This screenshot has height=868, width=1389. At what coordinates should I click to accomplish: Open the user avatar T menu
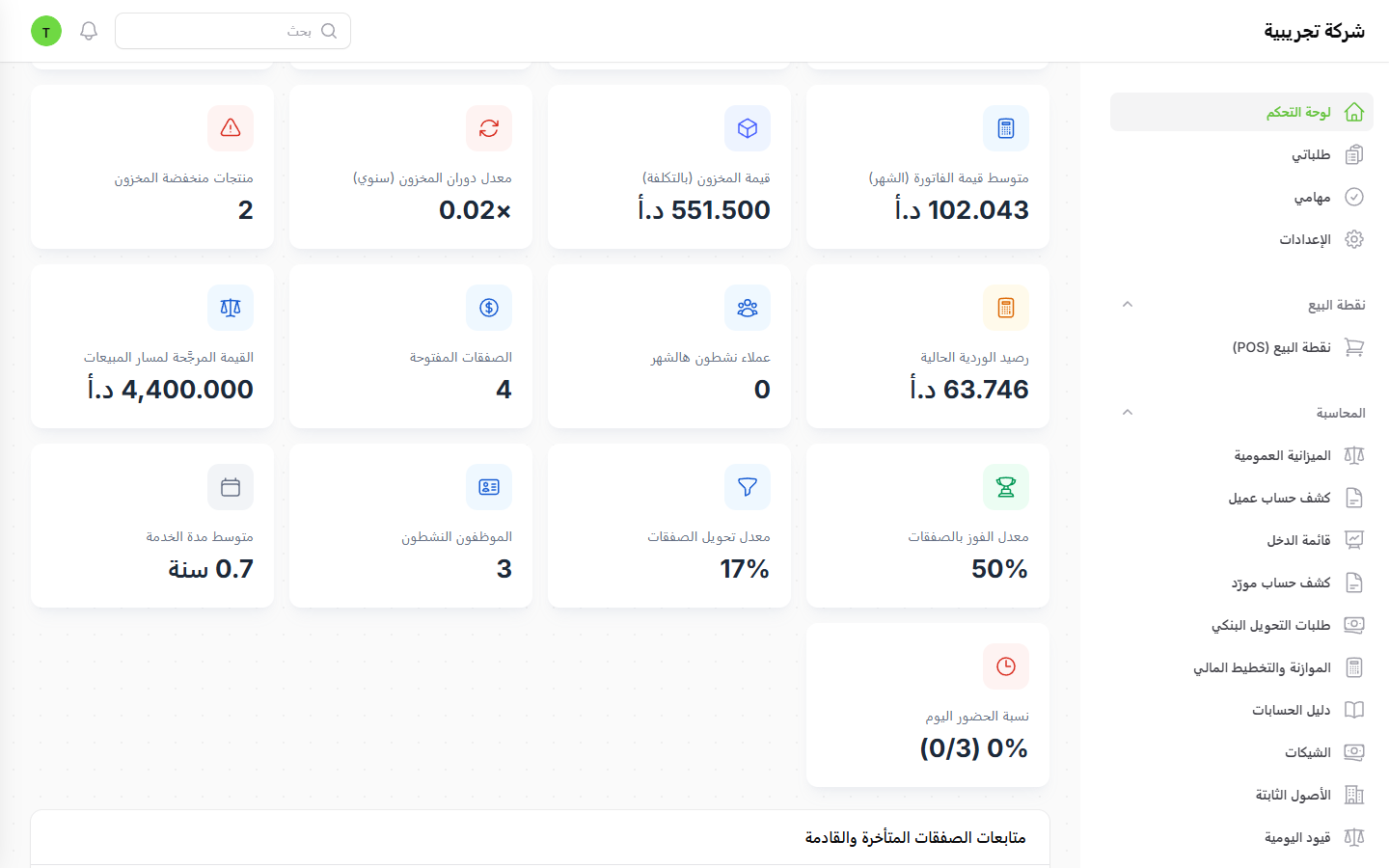tap(46, 31)
